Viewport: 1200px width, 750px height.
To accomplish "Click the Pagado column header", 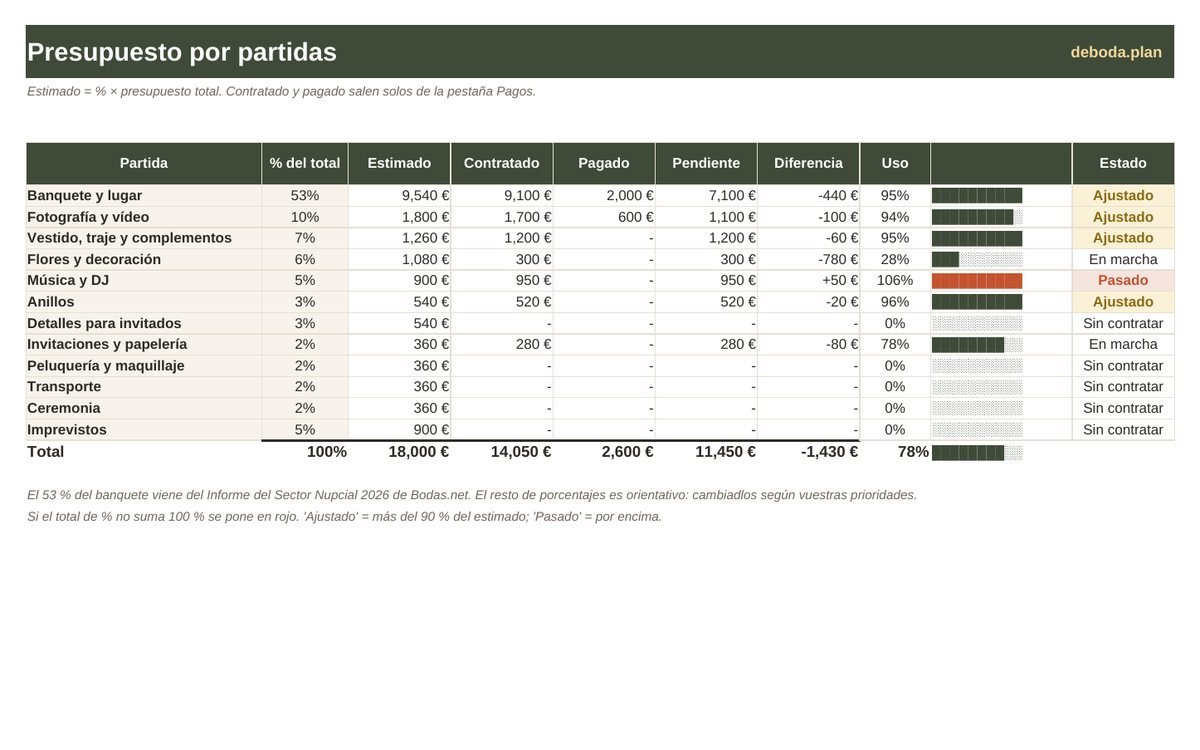I will click(x=604, y=163).
